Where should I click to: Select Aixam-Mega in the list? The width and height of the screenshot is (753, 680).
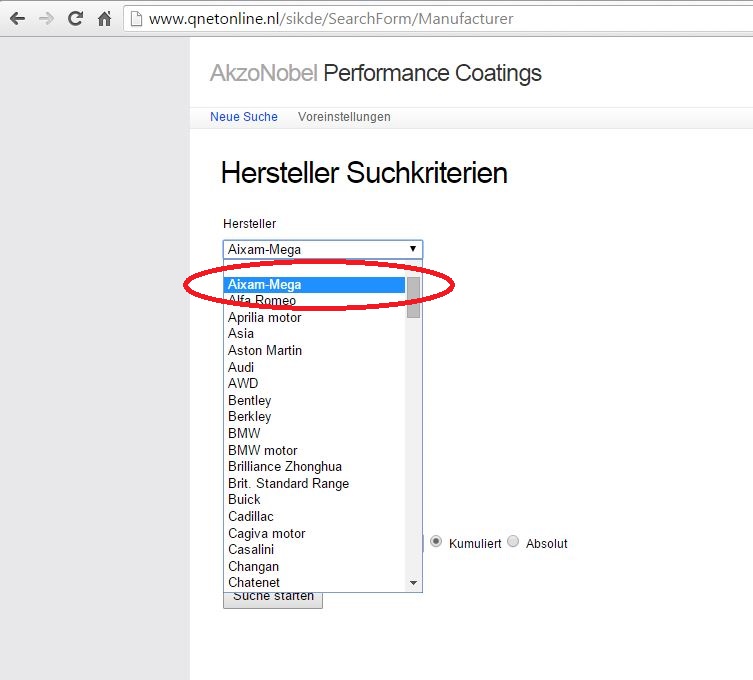point(315,284)
